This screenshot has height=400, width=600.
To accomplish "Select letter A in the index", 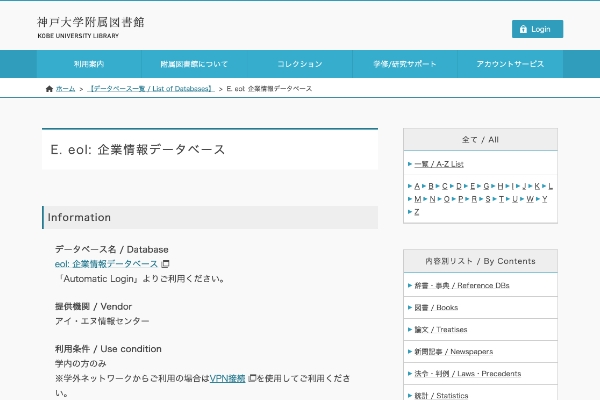I will coord(417,186).
